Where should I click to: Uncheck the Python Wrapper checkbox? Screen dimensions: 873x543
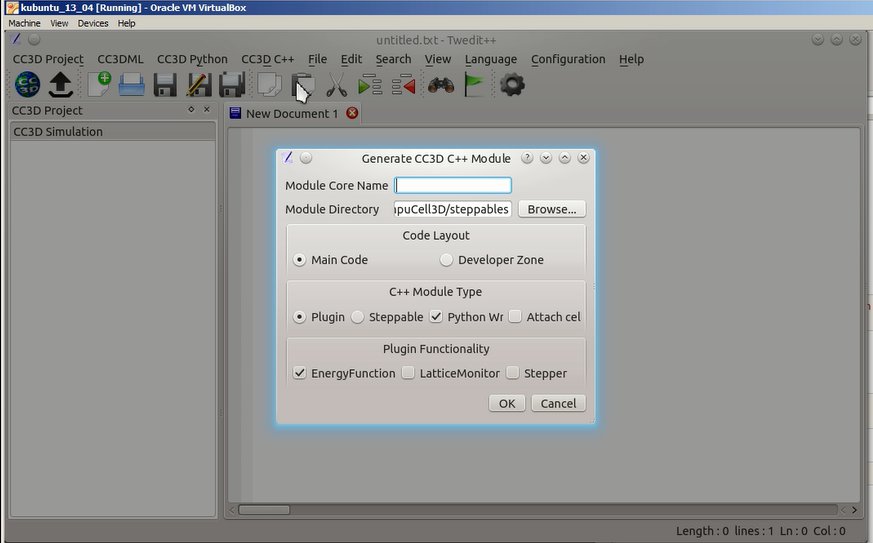[436, 317]
